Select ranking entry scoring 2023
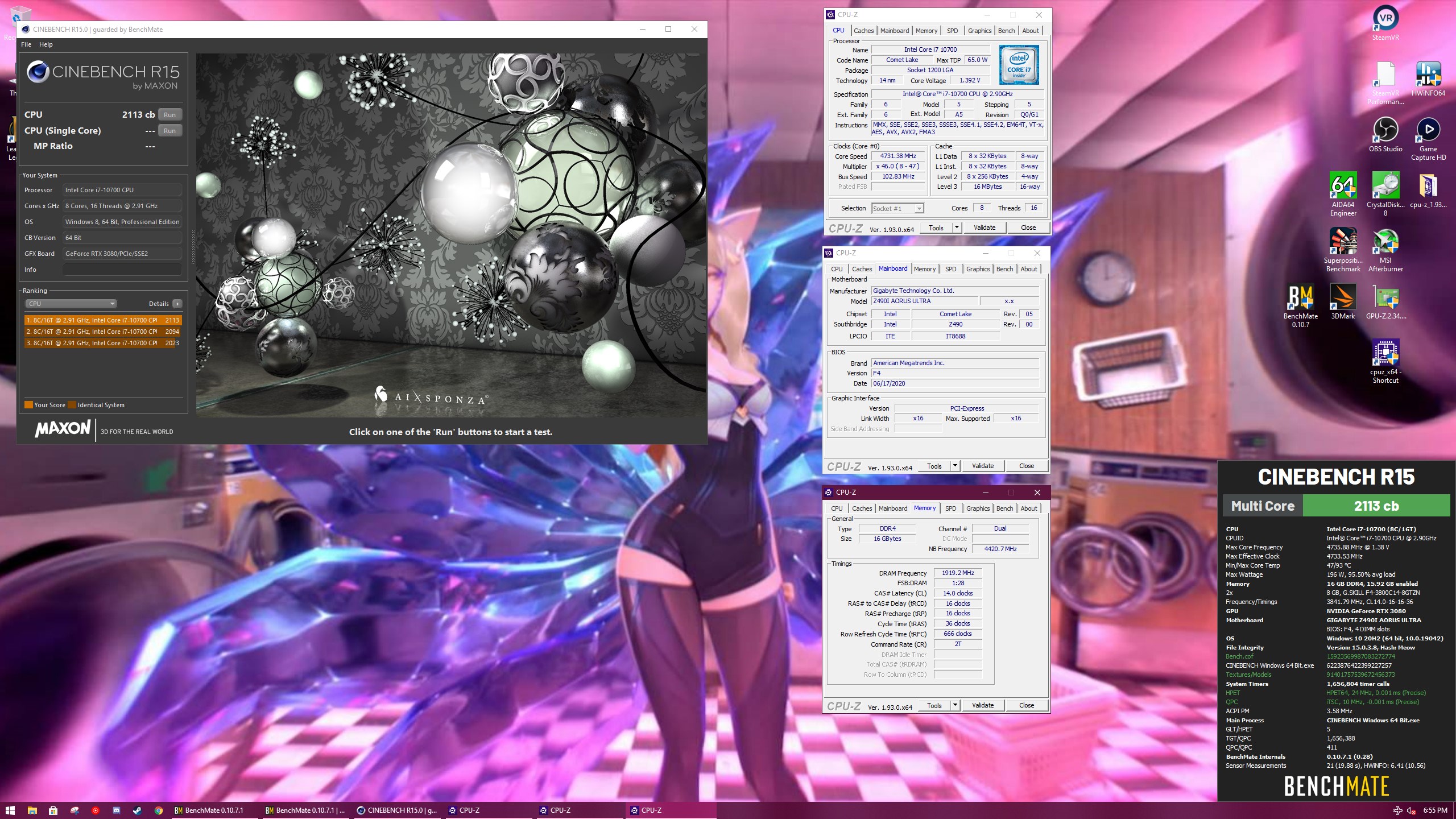The height and width of the screenshot is (819, 1456). pos(102,343)
